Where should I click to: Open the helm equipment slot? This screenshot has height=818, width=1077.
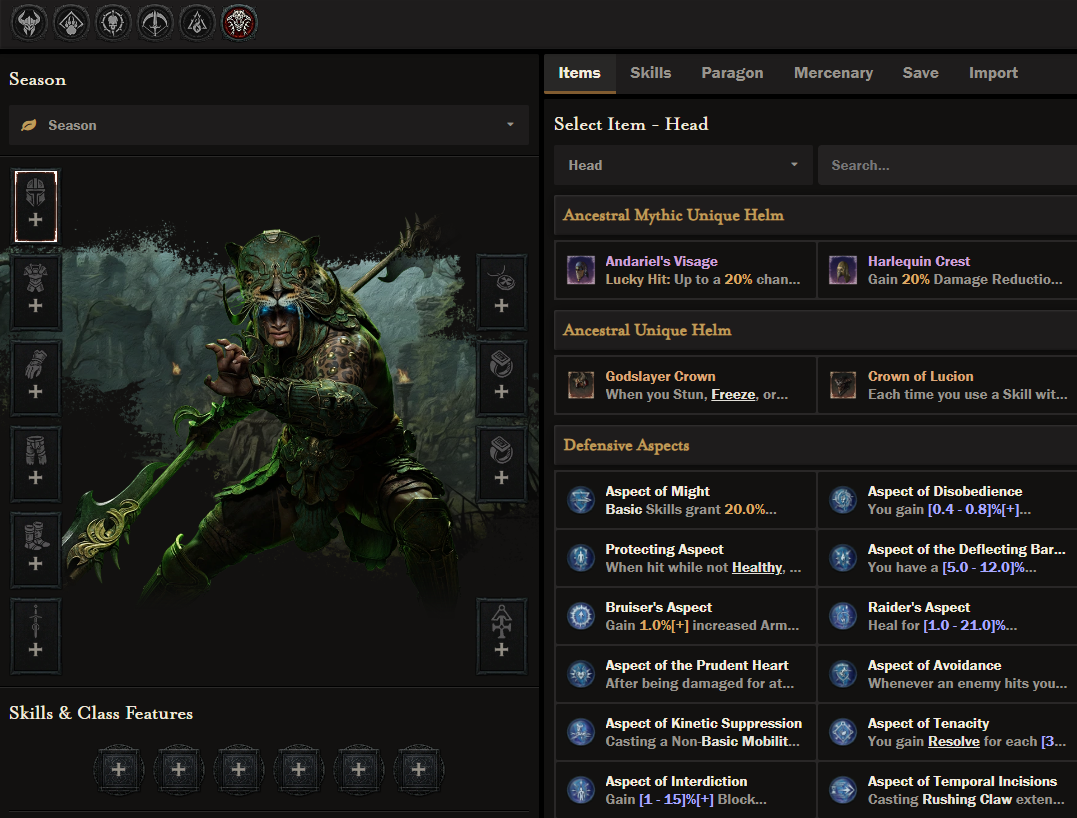[x=36, y=206]
